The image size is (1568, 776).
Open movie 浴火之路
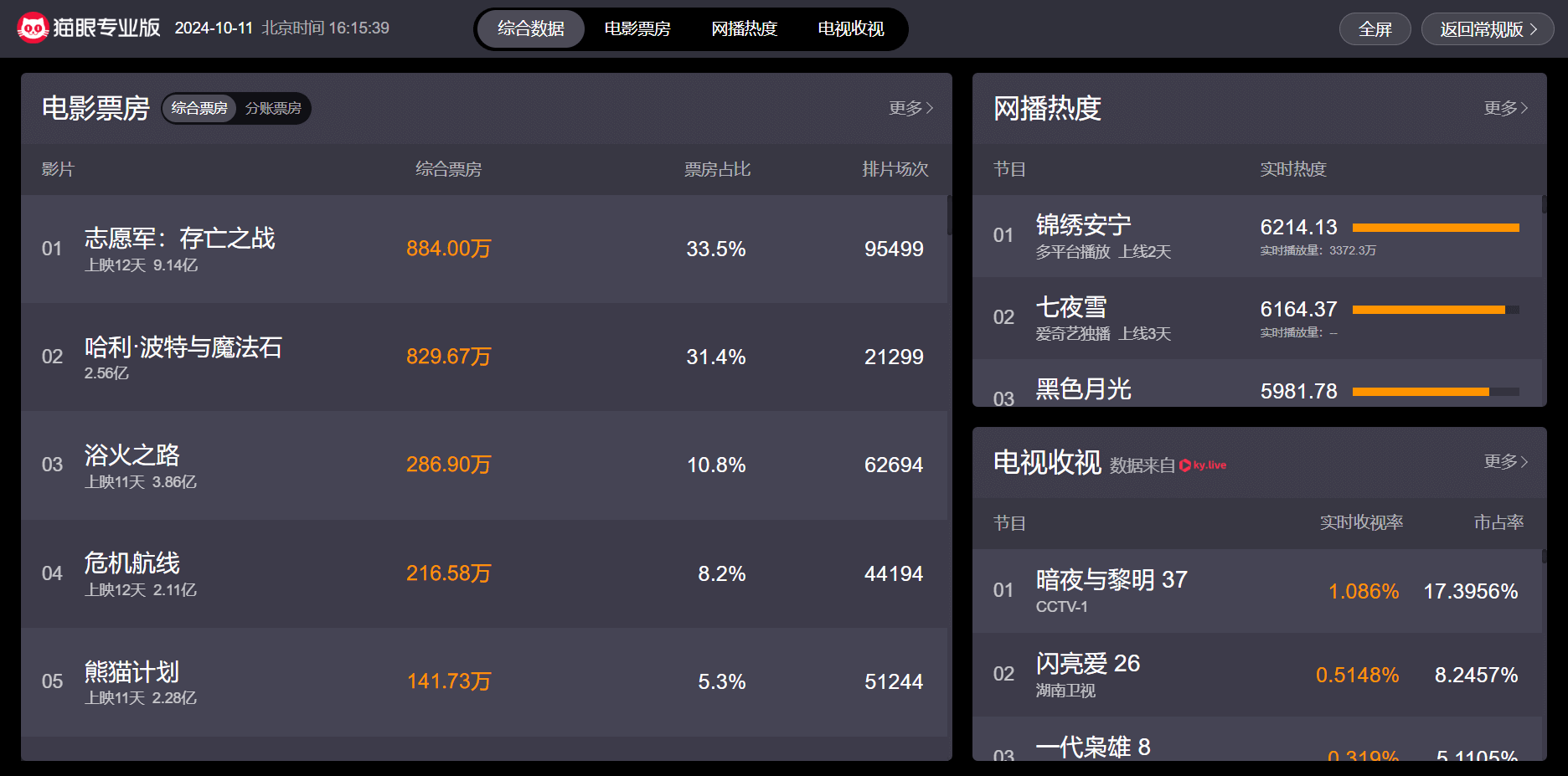click(132, 455)
